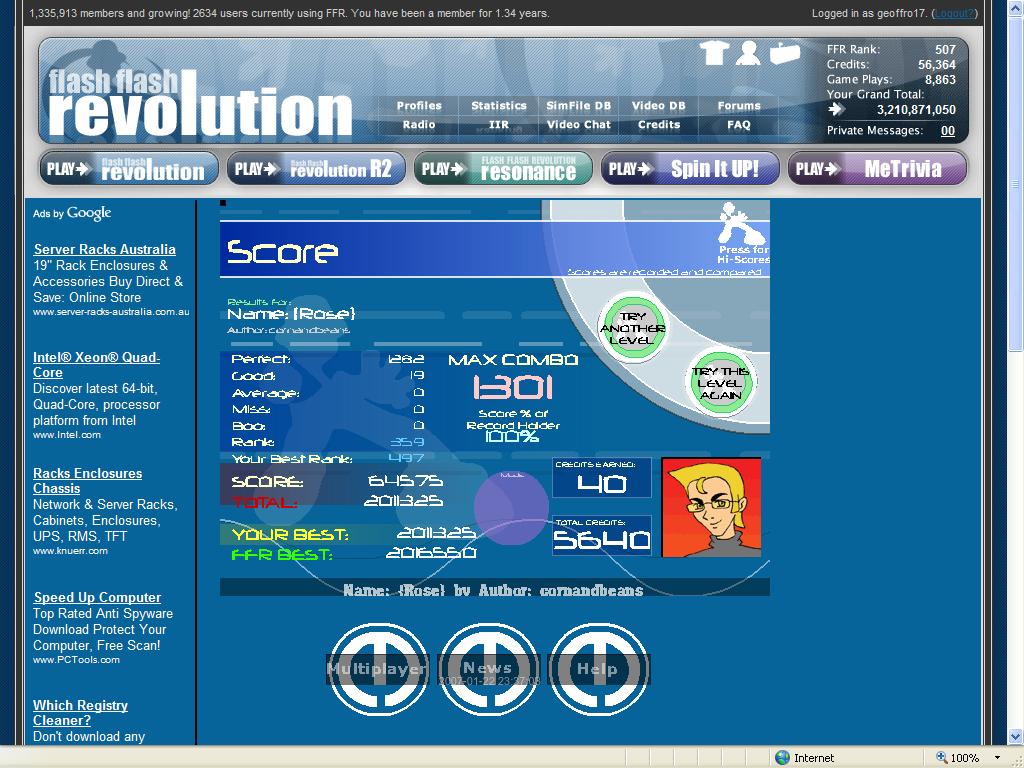Image resolution: width=1024 pixels, height=768 pixels.
Task: Click the Logout link
Action: tap(954, 13)
